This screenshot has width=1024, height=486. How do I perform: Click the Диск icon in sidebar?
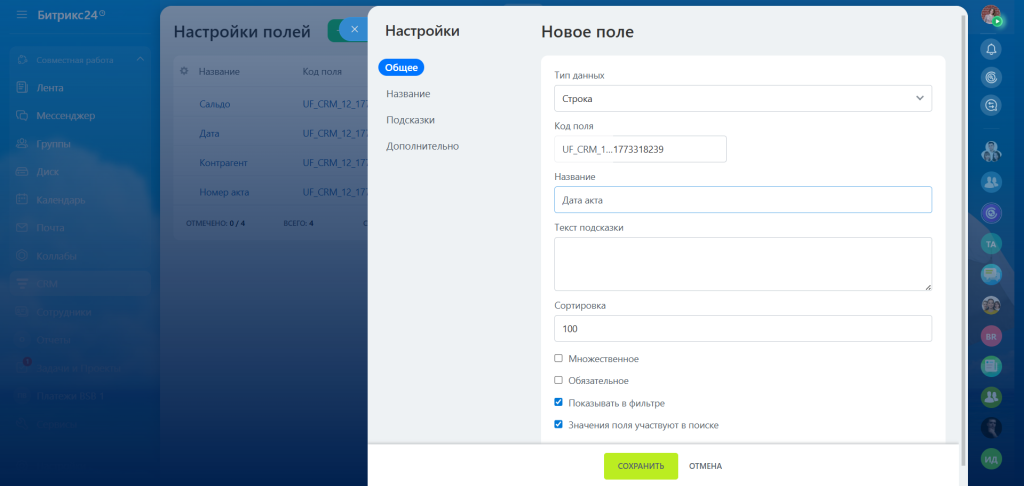point(22,171)
